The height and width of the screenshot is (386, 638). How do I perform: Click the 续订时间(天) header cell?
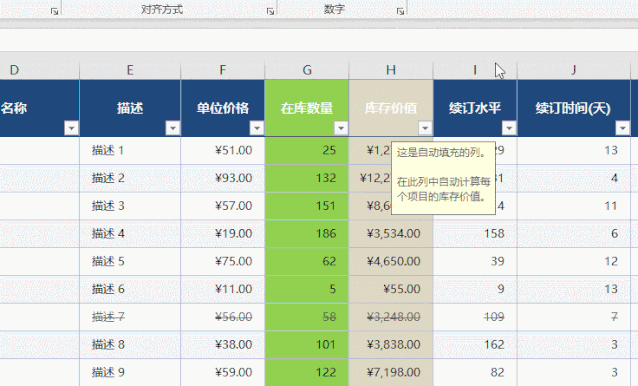[574, 108]
